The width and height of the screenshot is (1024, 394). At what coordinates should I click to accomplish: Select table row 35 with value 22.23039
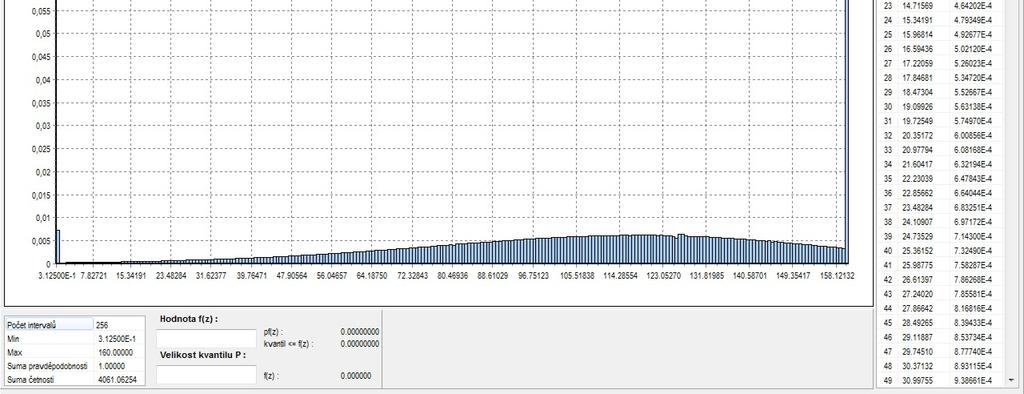point(940,178)
